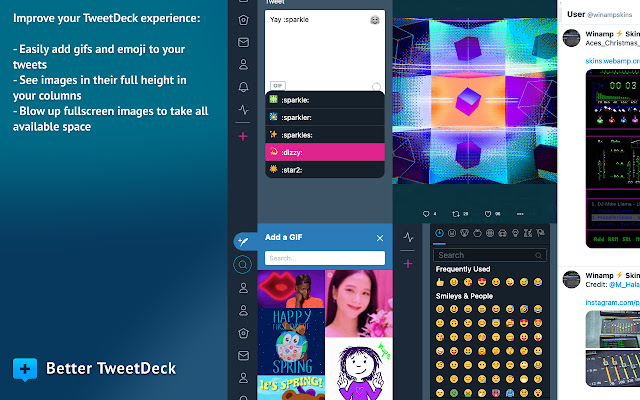Image resolution: width=640 pixels, height=400 pixels.
Task: Select the highlighted :dizzy: suggestion
Action: 325,152
